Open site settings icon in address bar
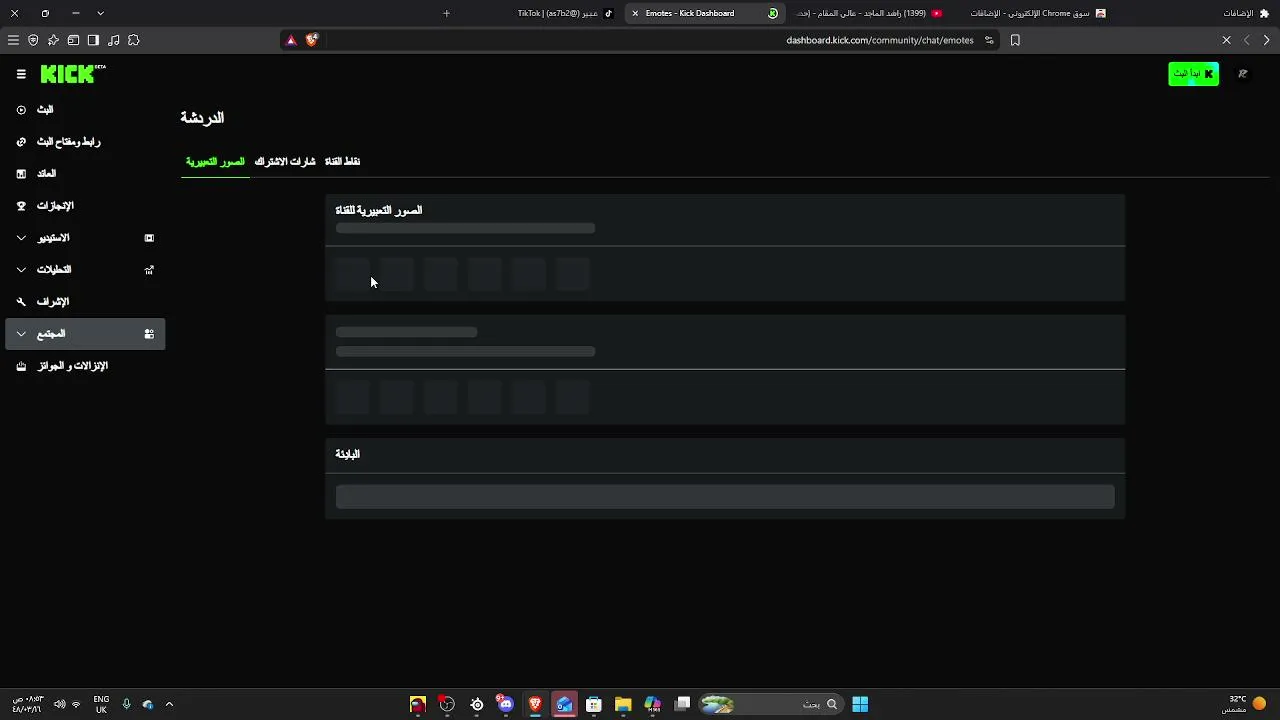 click(989, 41)
